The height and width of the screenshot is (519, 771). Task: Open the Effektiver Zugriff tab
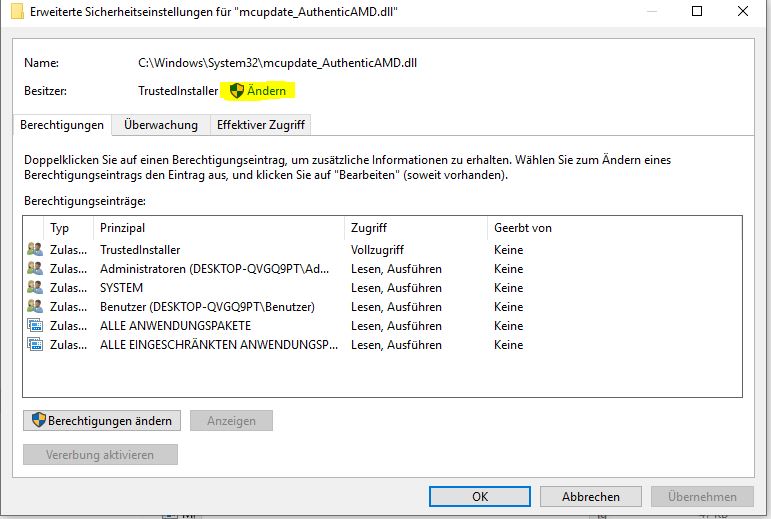[x=261, y=125]
